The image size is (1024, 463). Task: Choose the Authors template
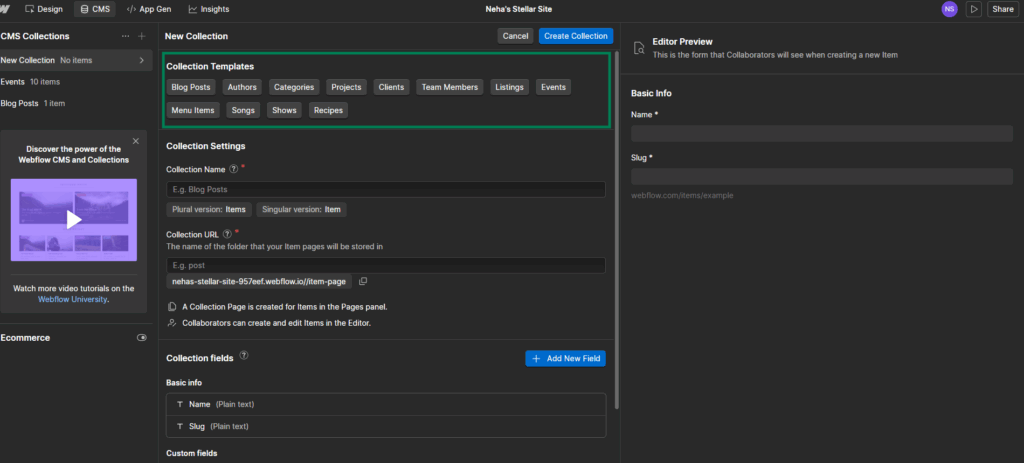242,87
